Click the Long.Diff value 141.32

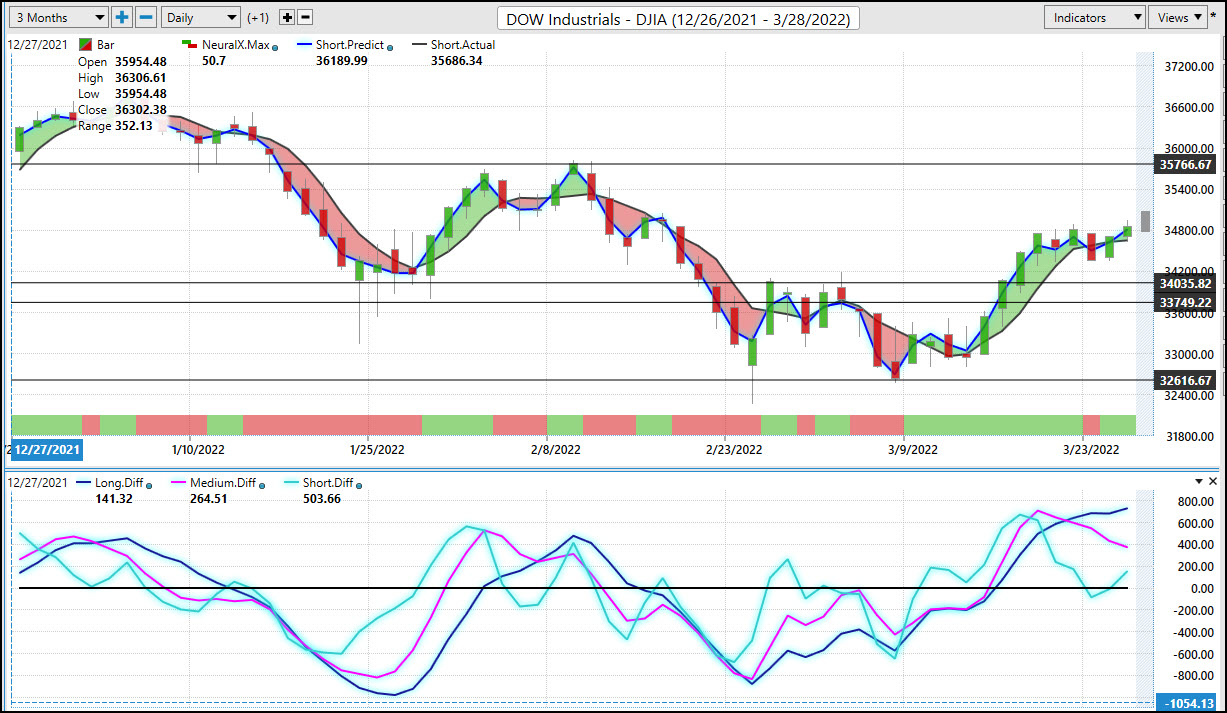[112, 498]
